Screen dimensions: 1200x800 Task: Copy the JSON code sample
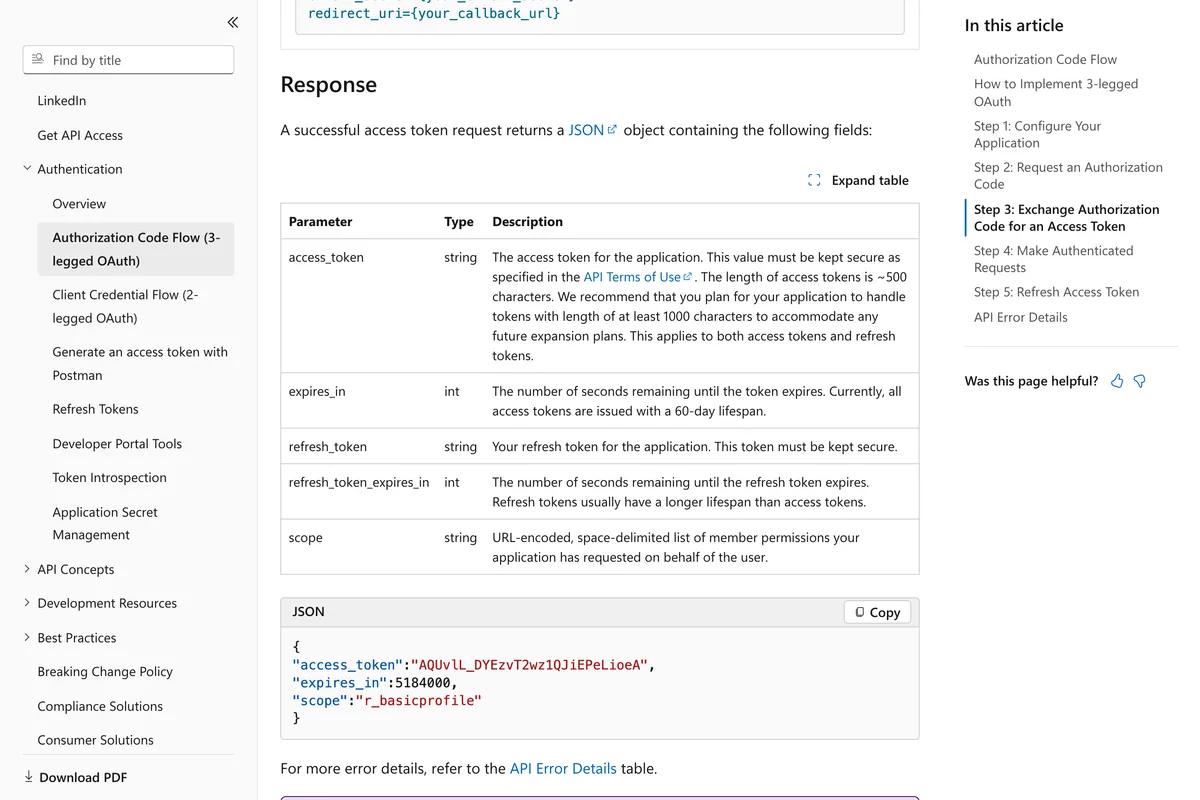point(877,612)
